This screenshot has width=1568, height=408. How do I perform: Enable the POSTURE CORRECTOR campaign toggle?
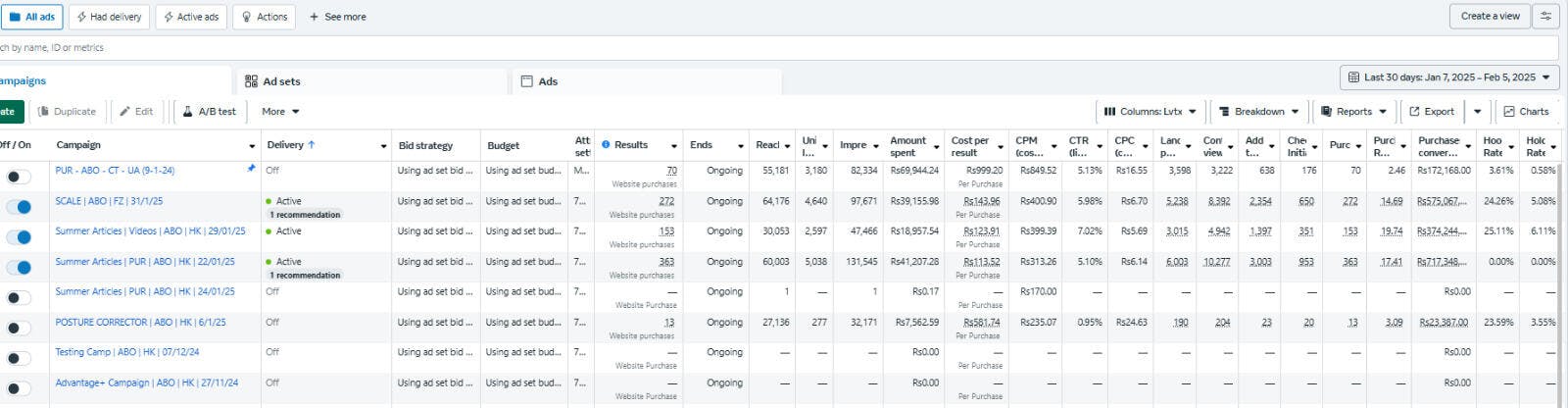tap(19, 328)
